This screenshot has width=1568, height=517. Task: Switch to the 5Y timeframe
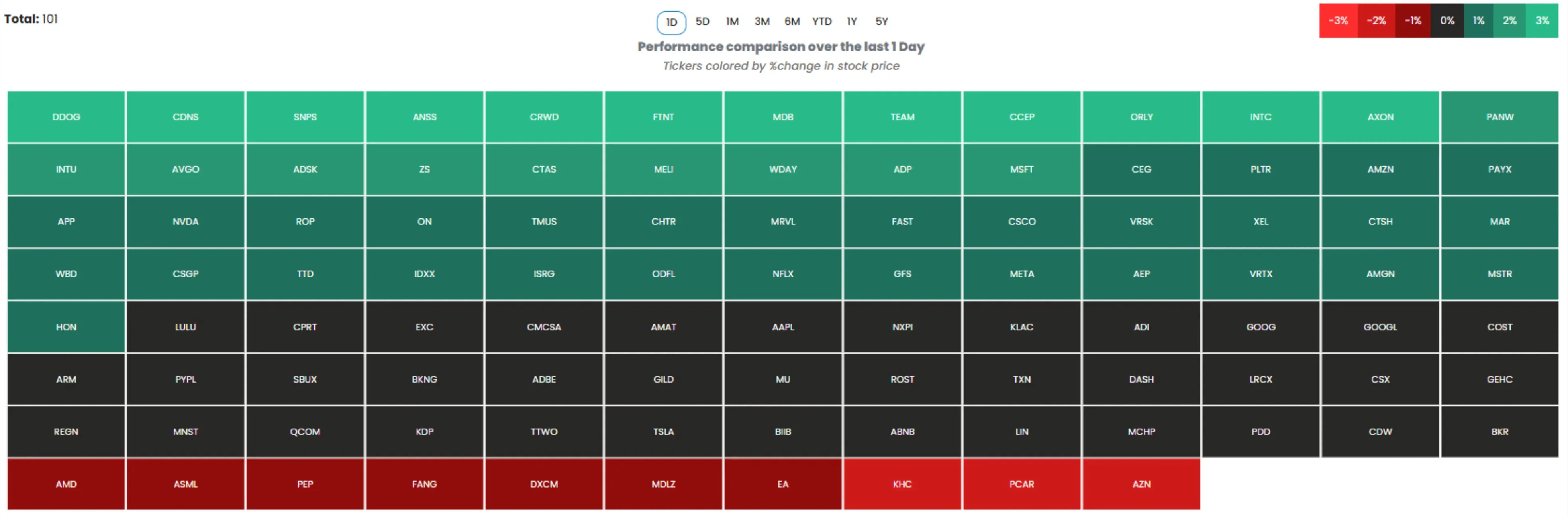click(881, 21)
